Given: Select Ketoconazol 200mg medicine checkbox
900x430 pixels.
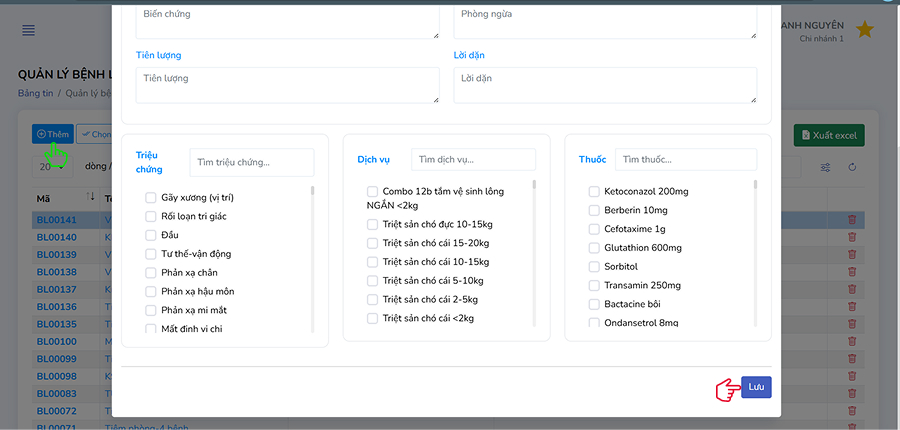Looking at the screenshot, I should coord(594,191).
